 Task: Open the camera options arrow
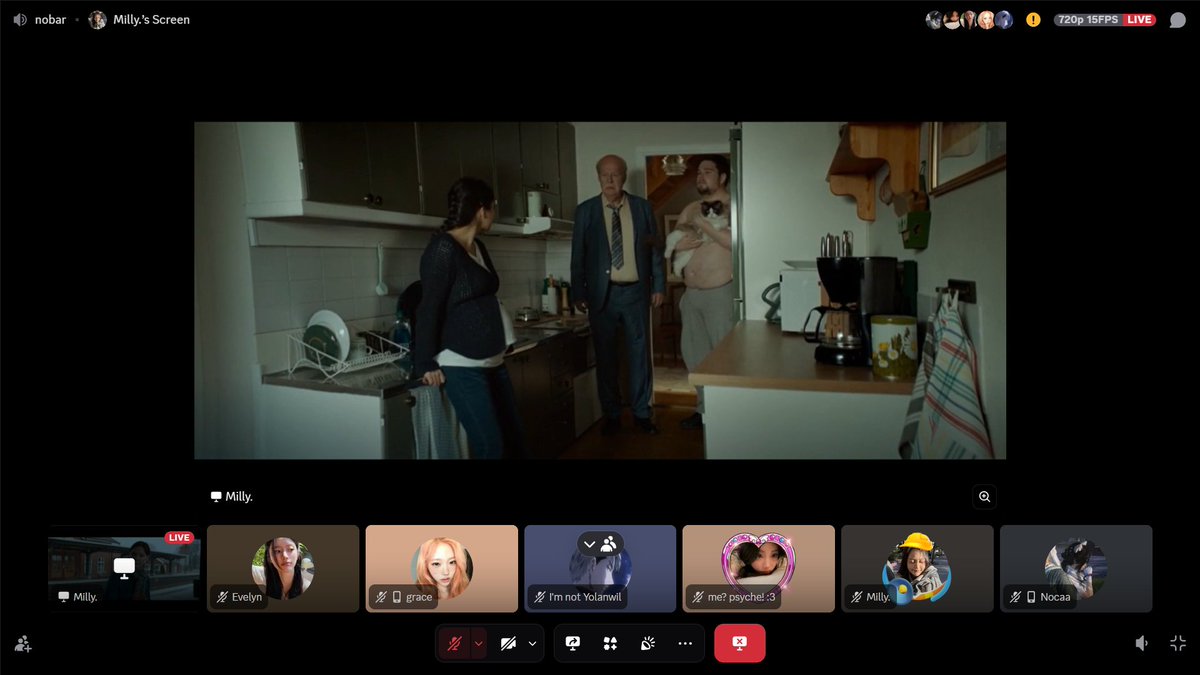(532, 643)
